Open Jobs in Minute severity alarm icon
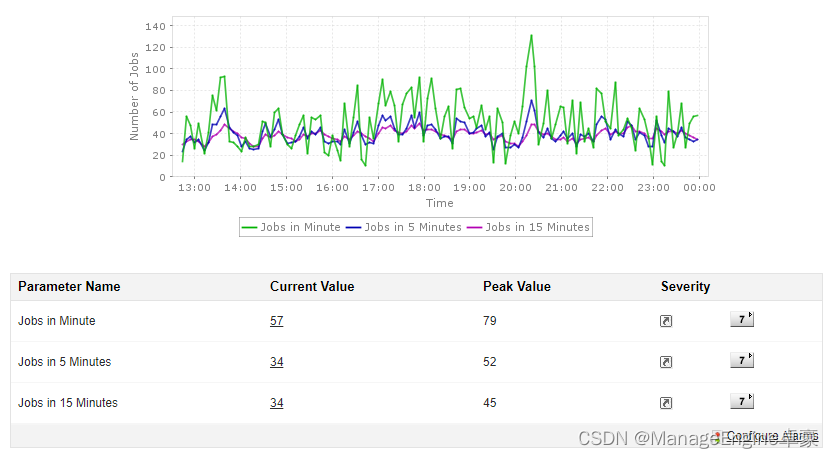The width and height of the screenshot is (833, 458). pyautogui.click(x=666, y=321)
